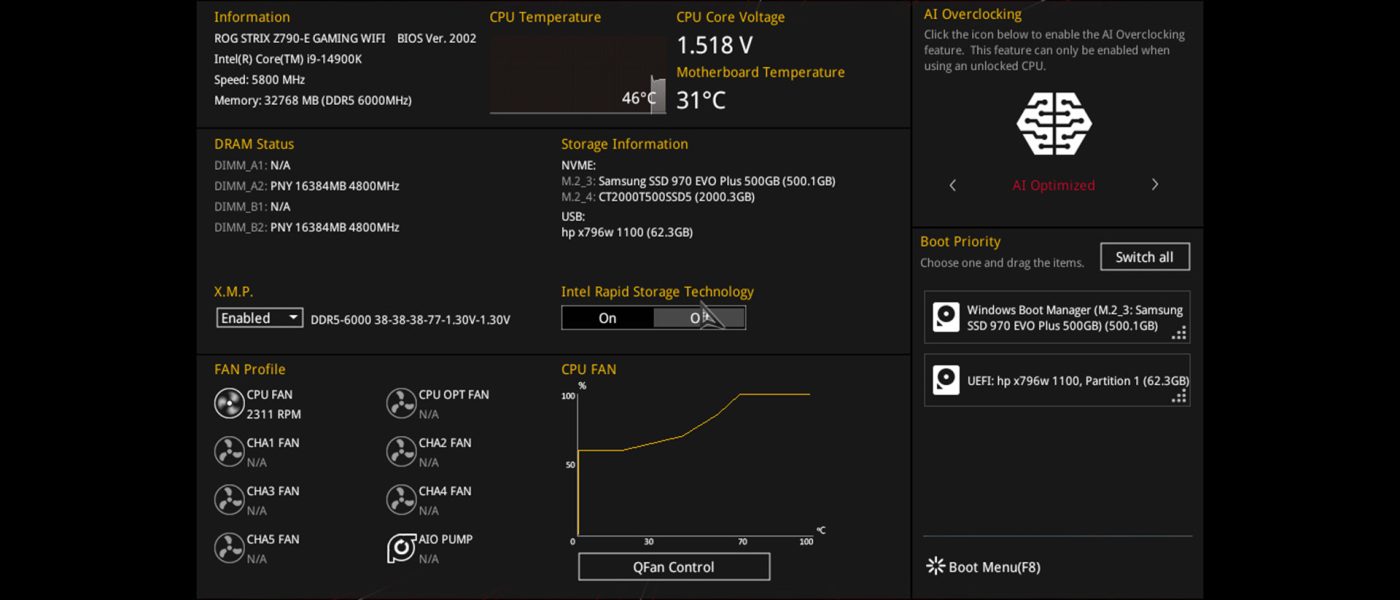Open Boot Menu(F8)
Screen dimensions: 1400x600
[994, 567]
